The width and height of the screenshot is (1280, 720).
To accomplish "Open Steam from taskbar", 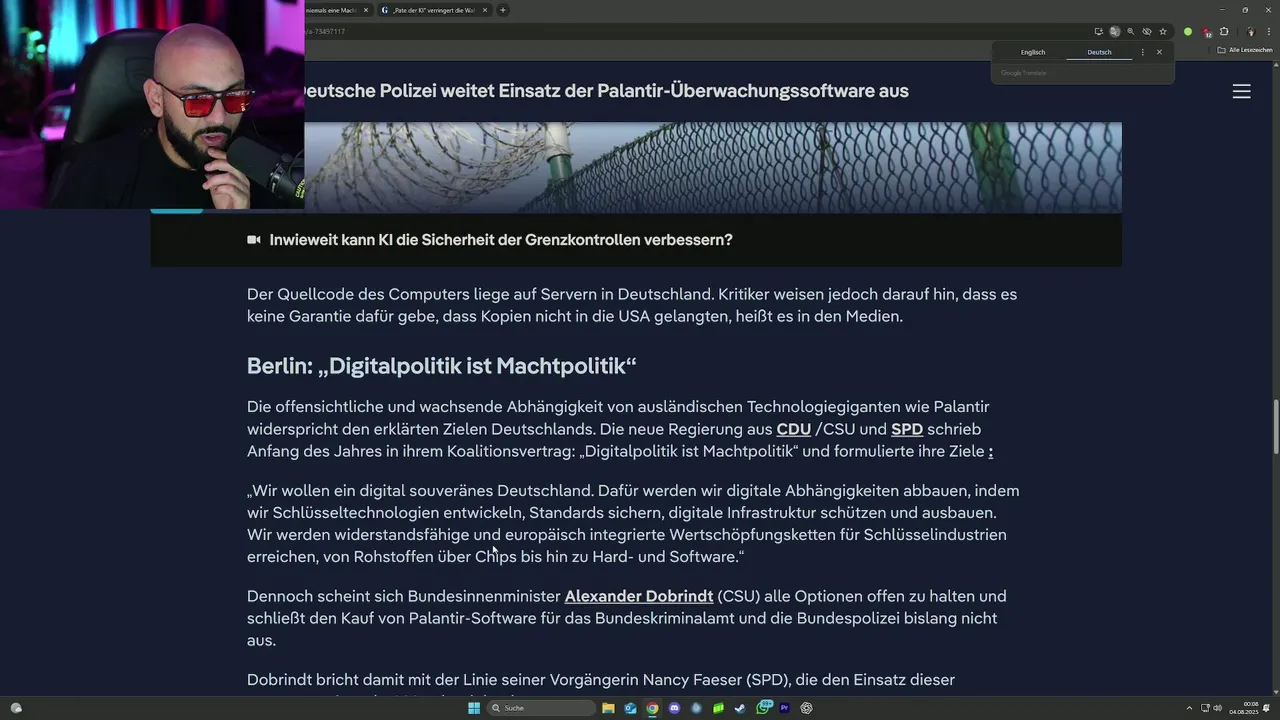I will click(x=740, y=708).
